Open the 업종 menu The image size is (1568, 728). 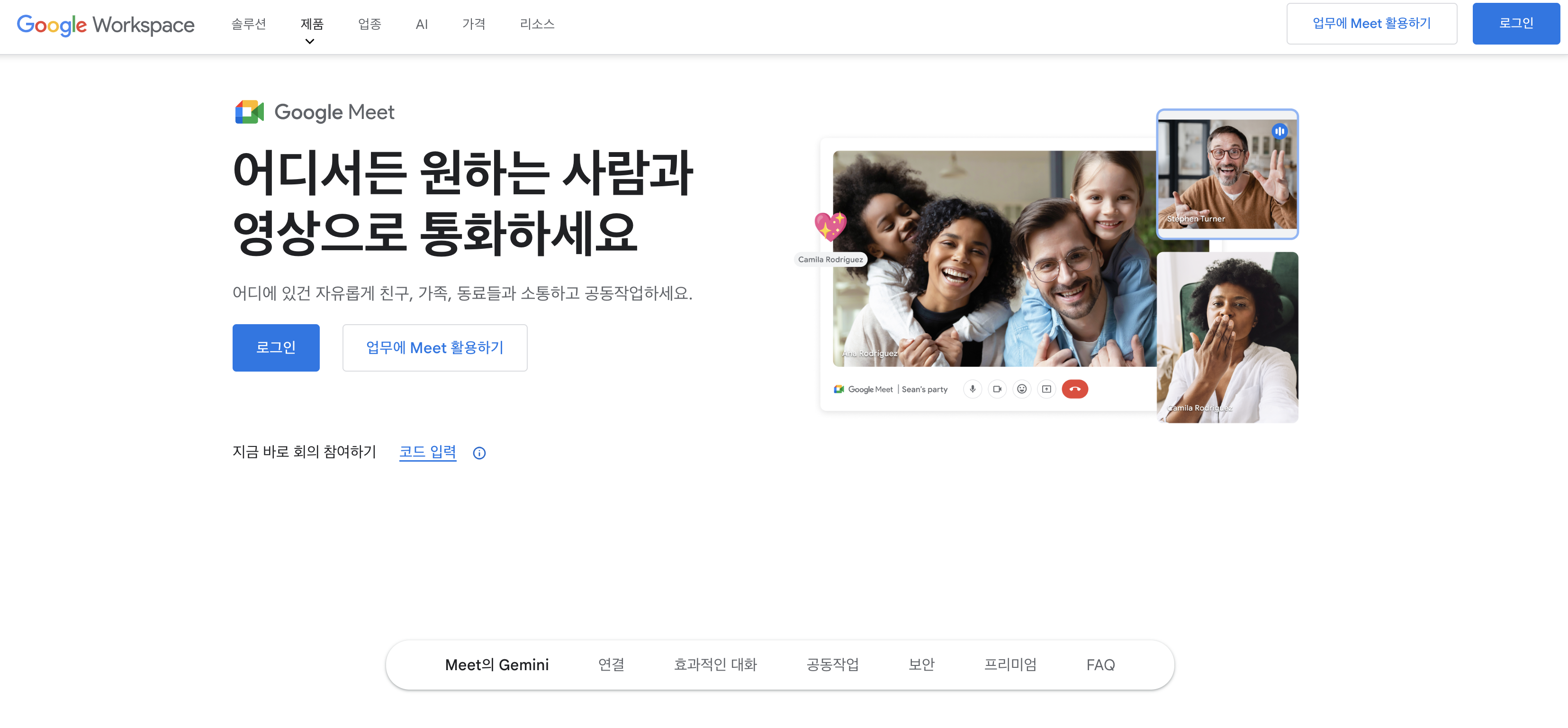369,24
